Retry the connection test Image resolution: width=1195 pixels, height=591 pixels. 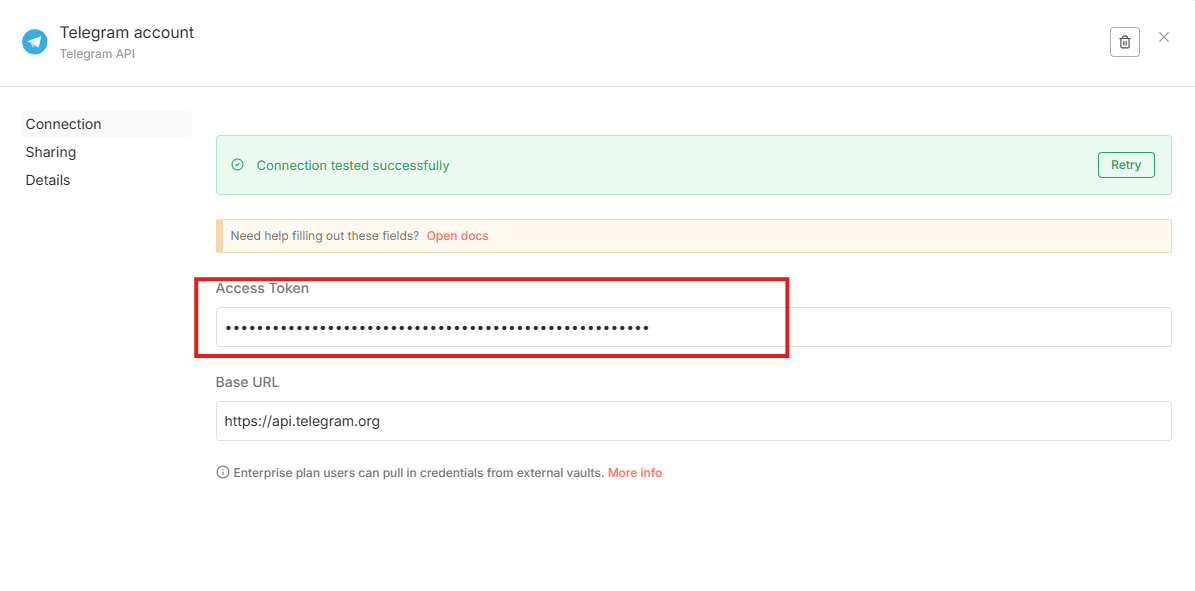coord(1126,165)
